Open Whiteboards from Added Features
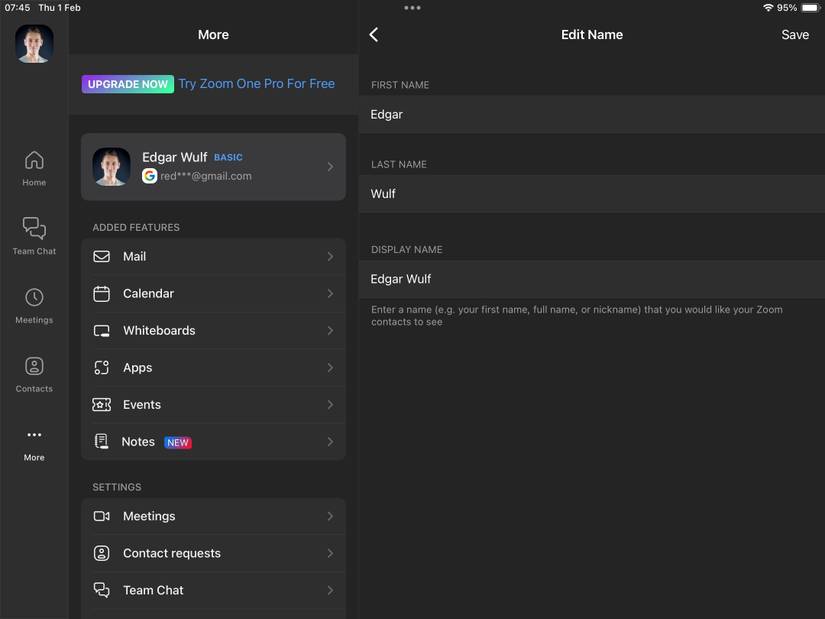 213,330
